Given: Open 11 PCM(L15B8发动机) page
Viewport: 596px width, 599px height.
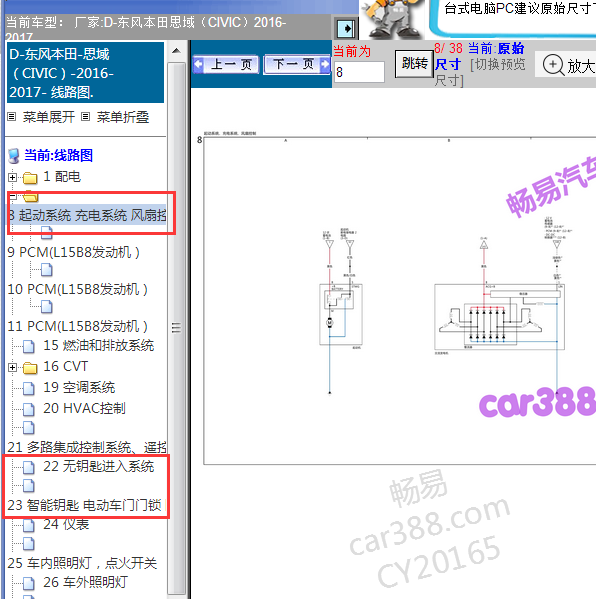Looking at the screenshot, I should [78, 327].
